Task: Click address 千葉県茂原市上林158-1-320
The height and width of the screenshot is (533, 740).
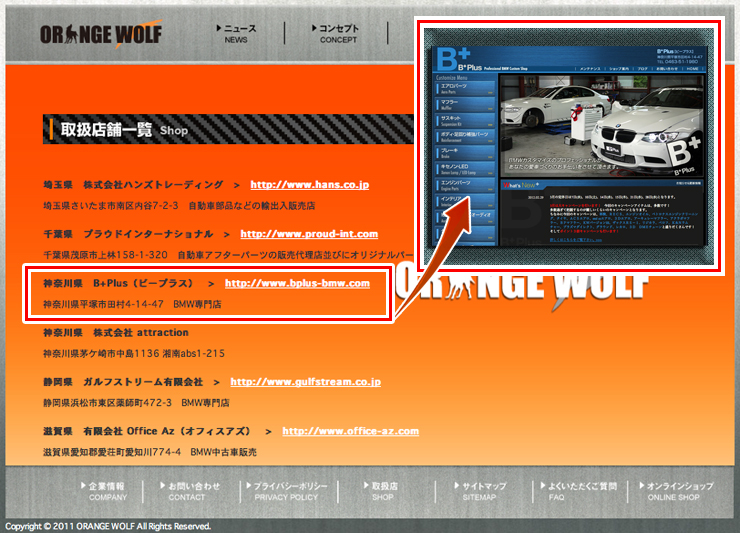Action: click(105, 255)
